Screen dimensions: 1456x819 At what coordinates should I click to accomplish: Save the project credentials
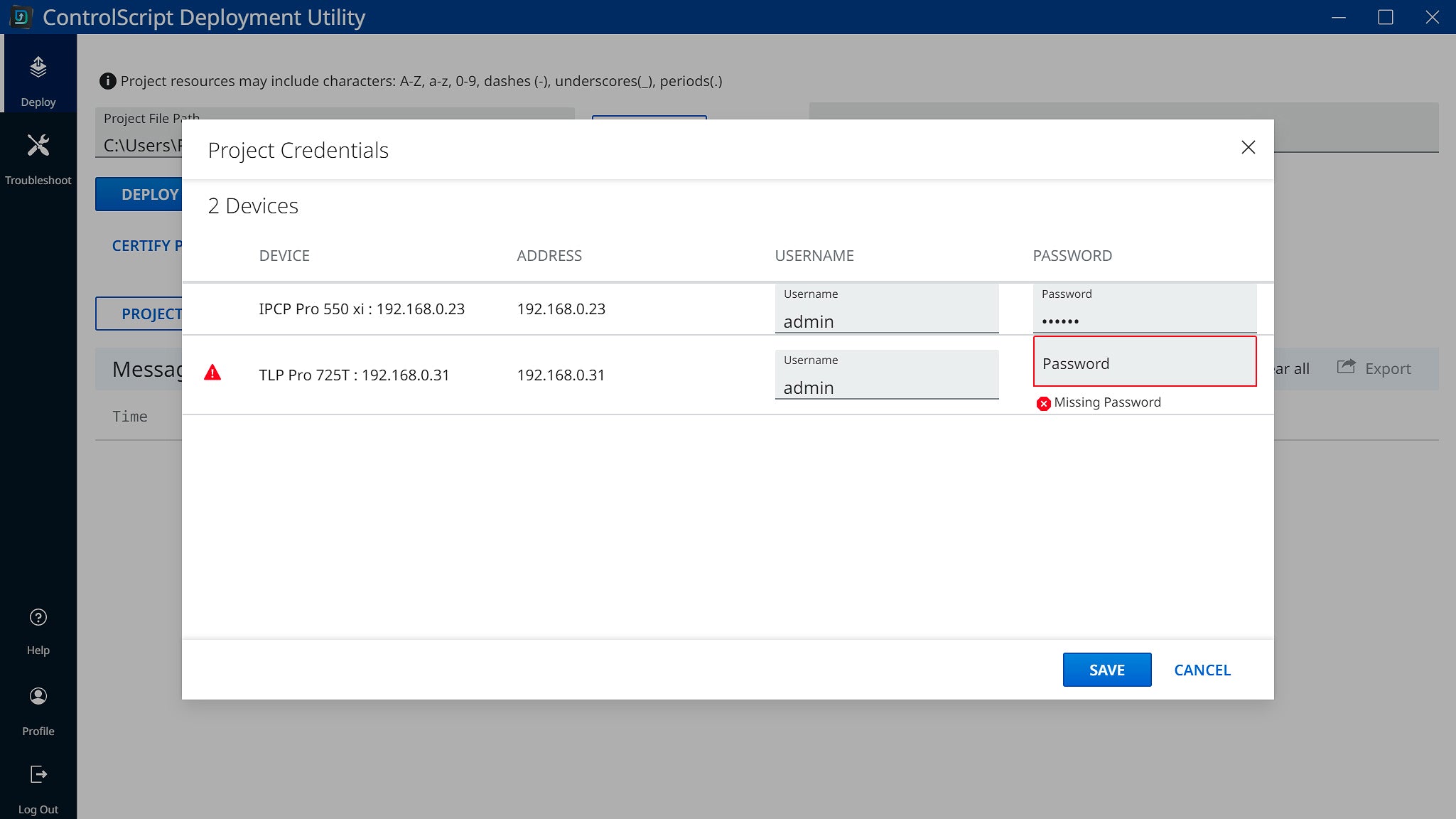(x=1107, y=670)
